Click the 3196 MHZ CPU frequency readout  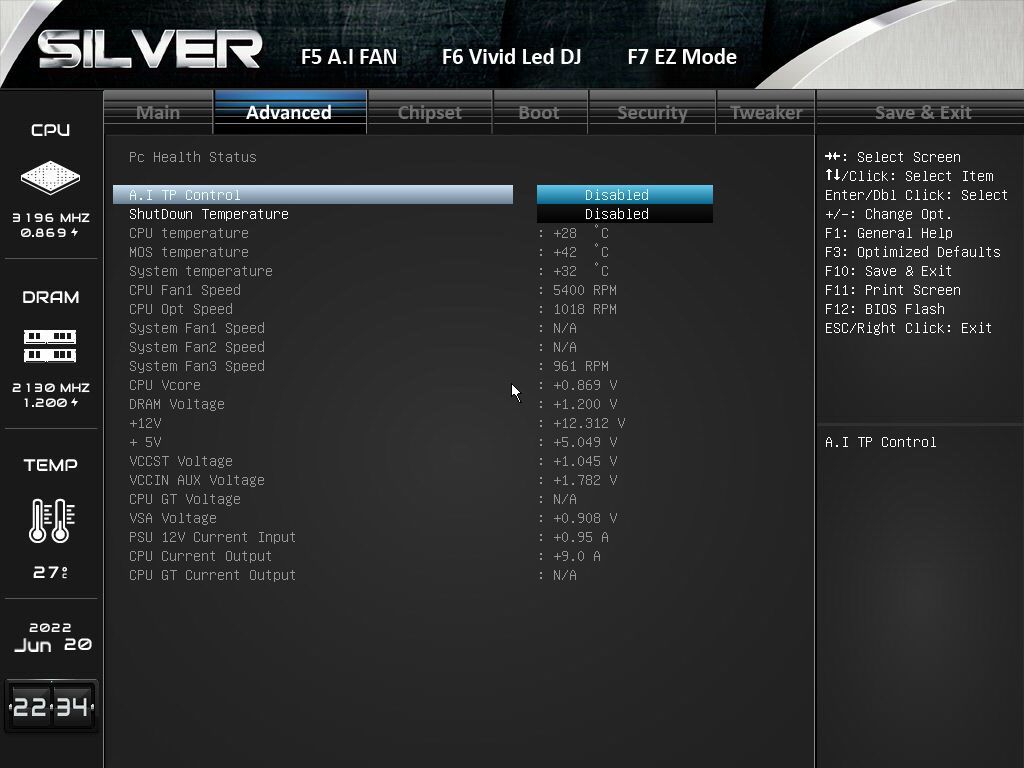pyautogui.click(x=51, y=217)
